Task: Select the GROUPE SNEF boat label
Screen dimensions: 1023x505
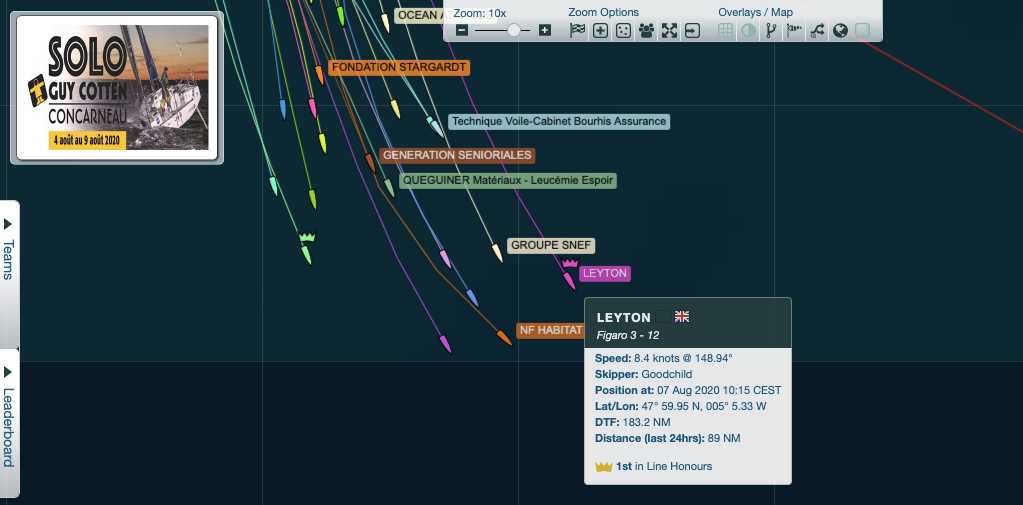Action: [551, 246]
